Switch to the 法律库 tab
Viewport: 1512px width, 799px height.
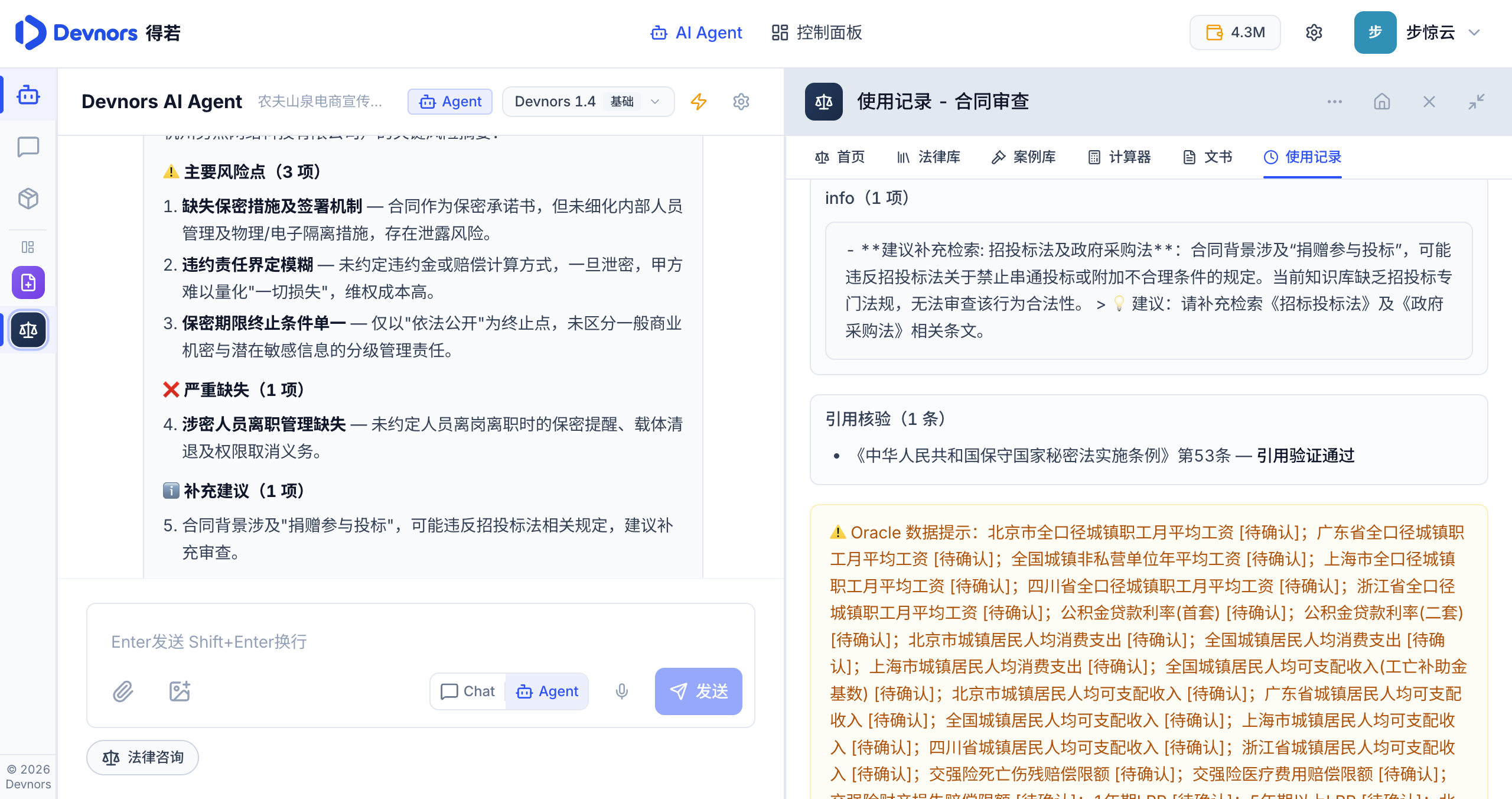(x=928, y=157)
